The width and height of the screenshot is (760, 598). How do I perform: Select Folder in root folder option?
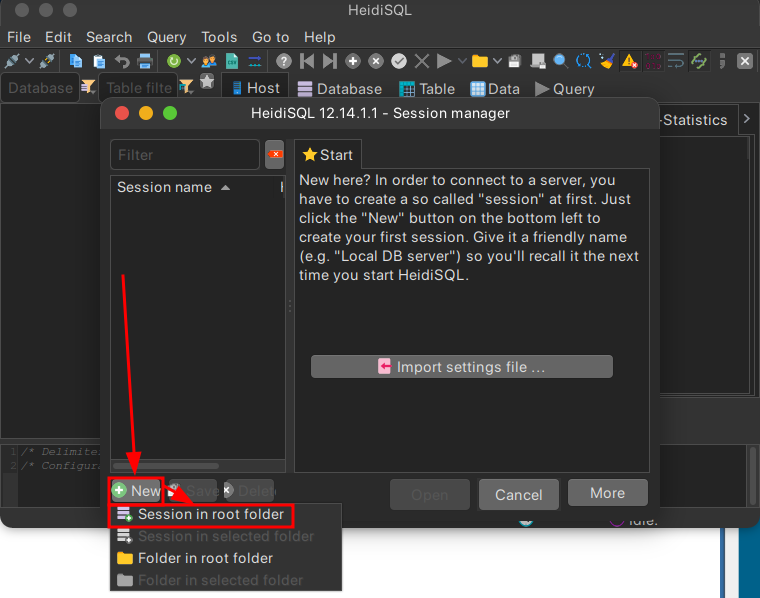205,558
